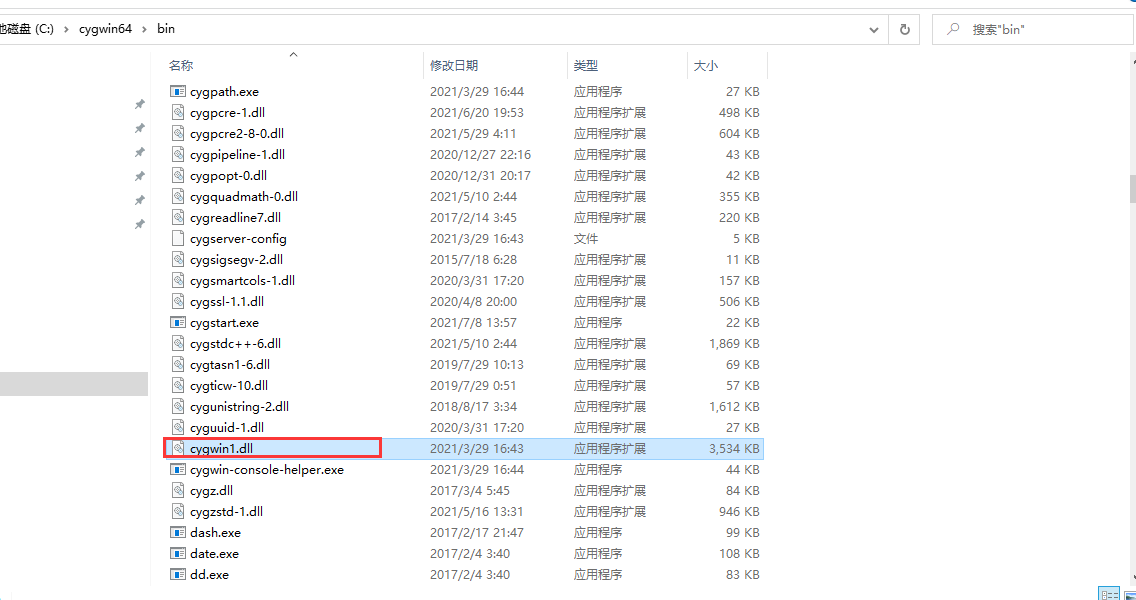Click the cygpopt-0.dll file icon
1136x600 pixels.
pos(178,176)
